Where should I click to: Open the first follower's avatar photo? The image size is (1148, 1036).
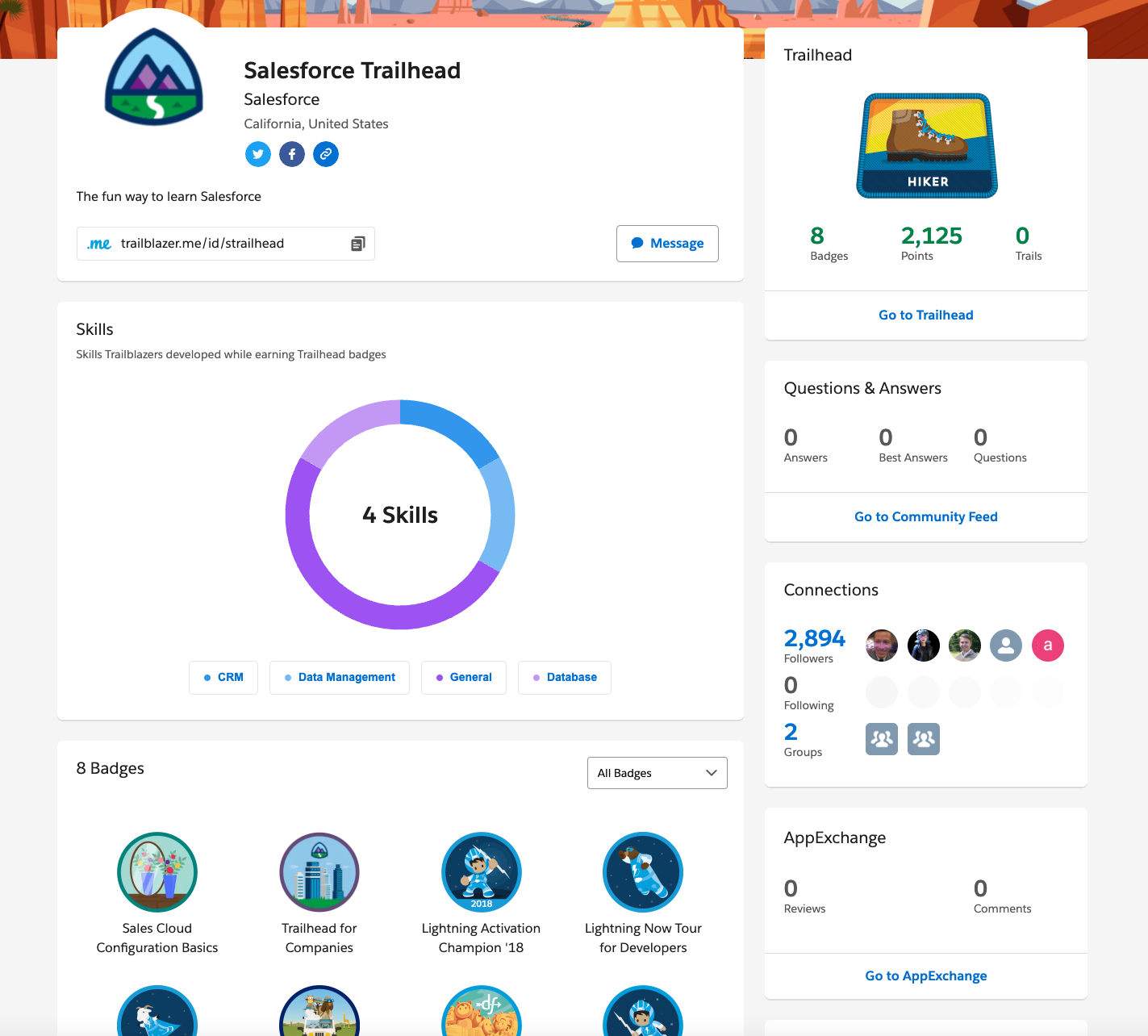click(x=882, y=645)
